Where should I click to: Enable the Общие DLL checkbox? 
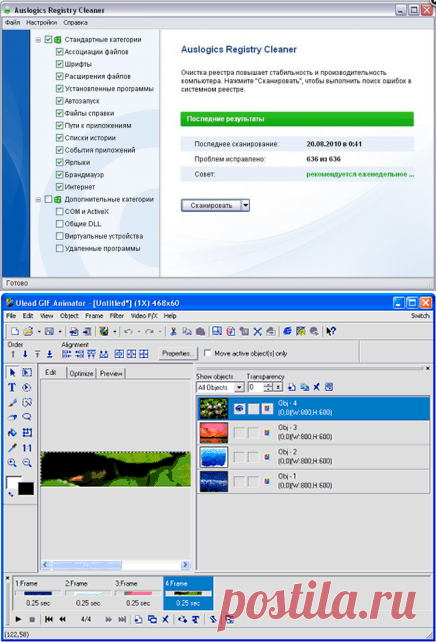pyautogui.click(x=59, y=224)
